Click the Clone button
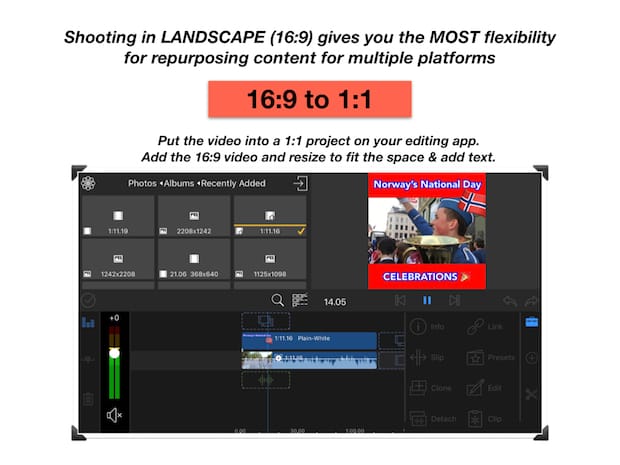The height and width of the screenshot is (465, 620). 417,388
